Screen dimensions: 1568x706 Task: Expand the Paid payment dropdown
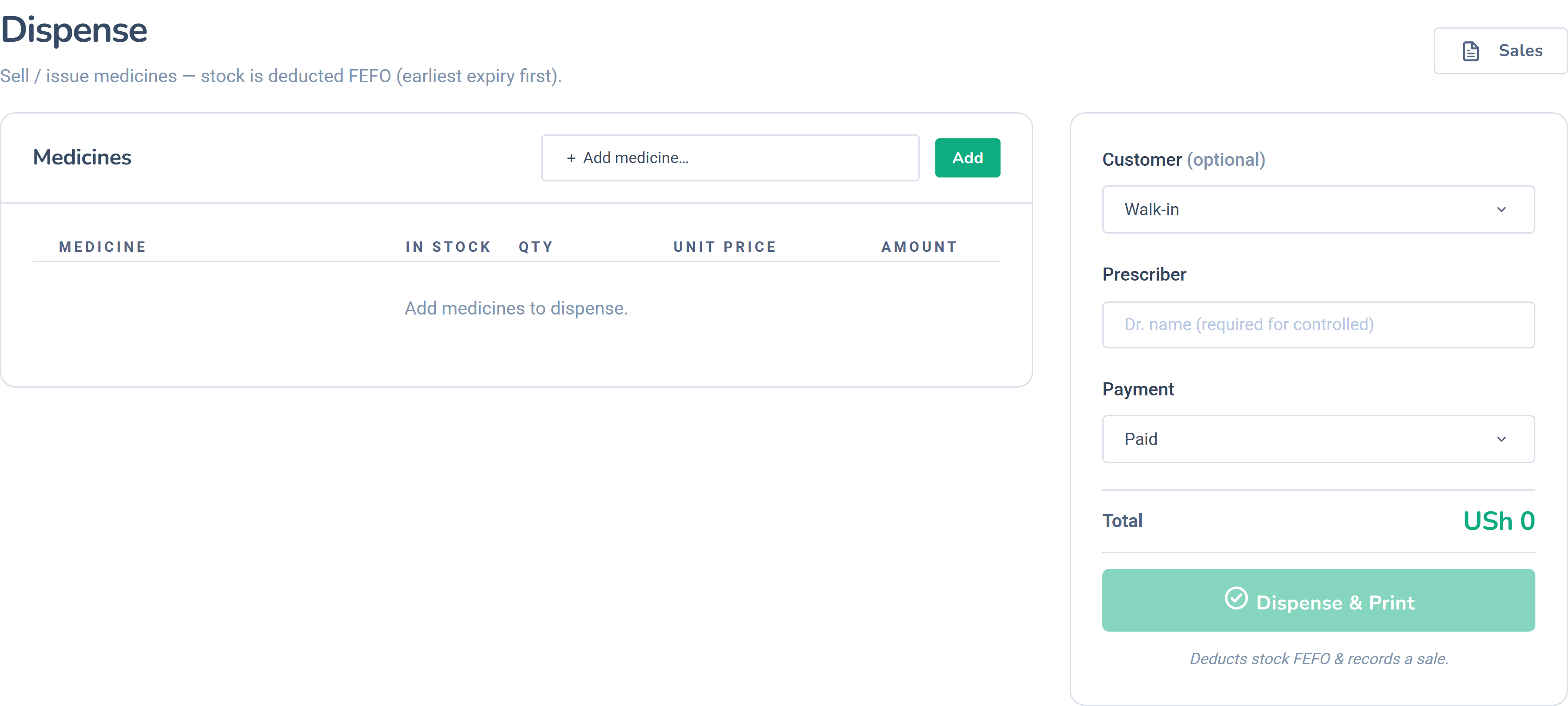(1318, 439)
